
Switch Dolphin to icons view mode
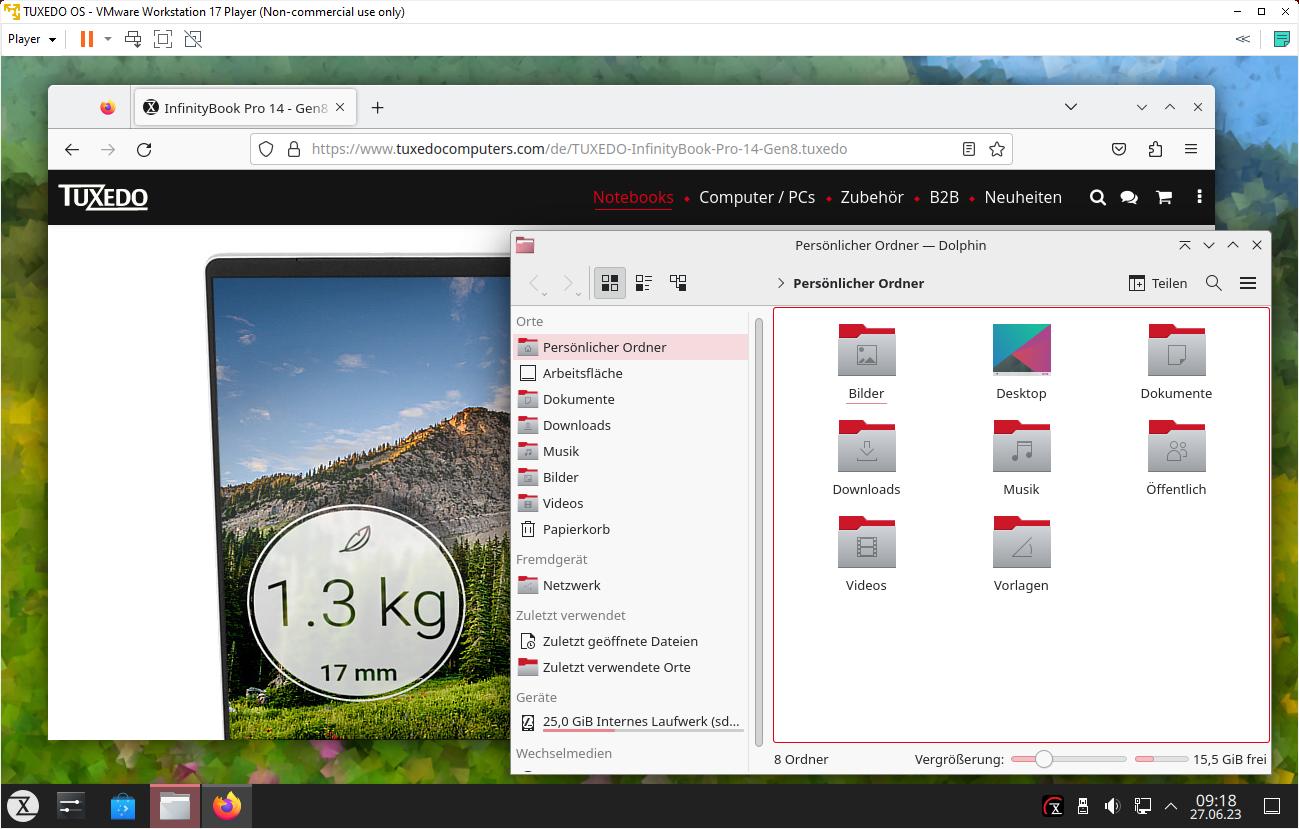610,283
